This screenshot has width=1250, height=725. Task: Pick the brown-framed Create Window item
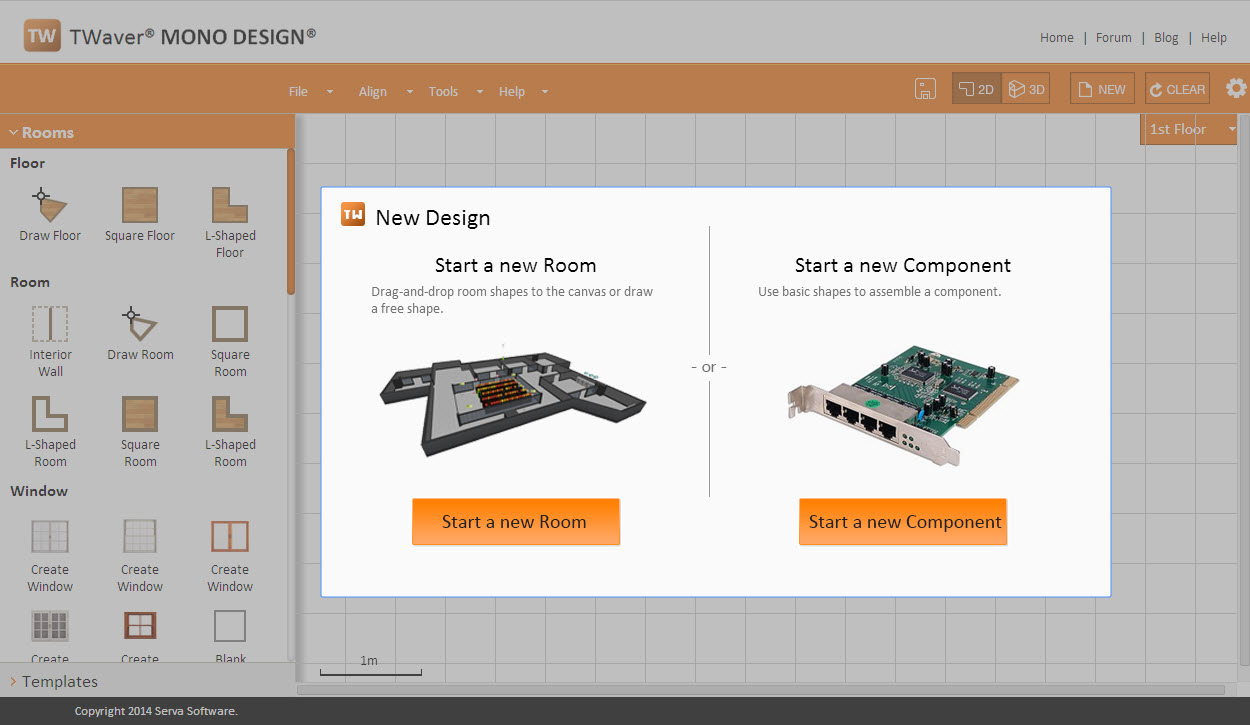tap(230, 556)
